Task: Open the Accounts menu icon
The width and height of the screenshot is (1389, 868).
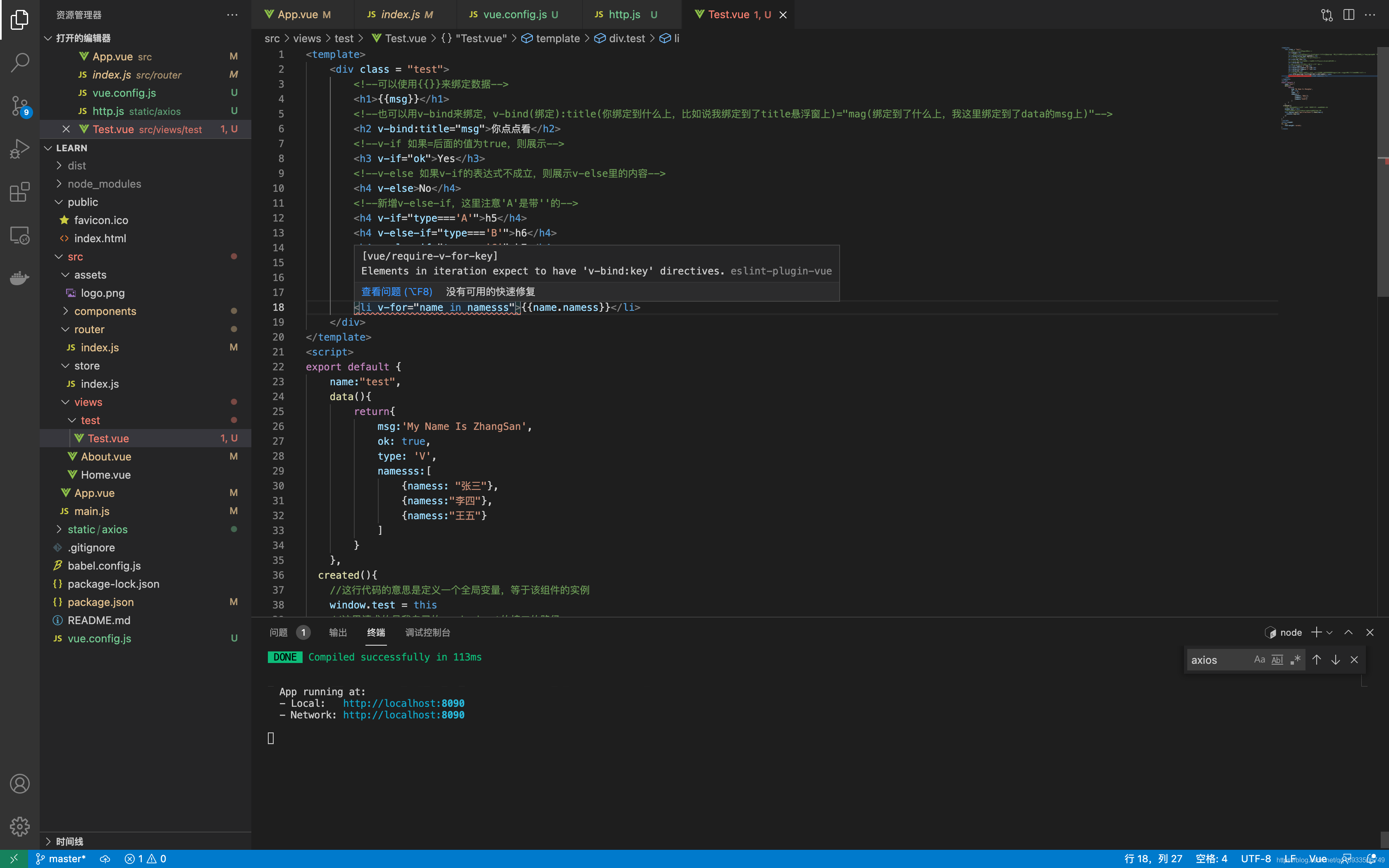Action: coord(19,784)
